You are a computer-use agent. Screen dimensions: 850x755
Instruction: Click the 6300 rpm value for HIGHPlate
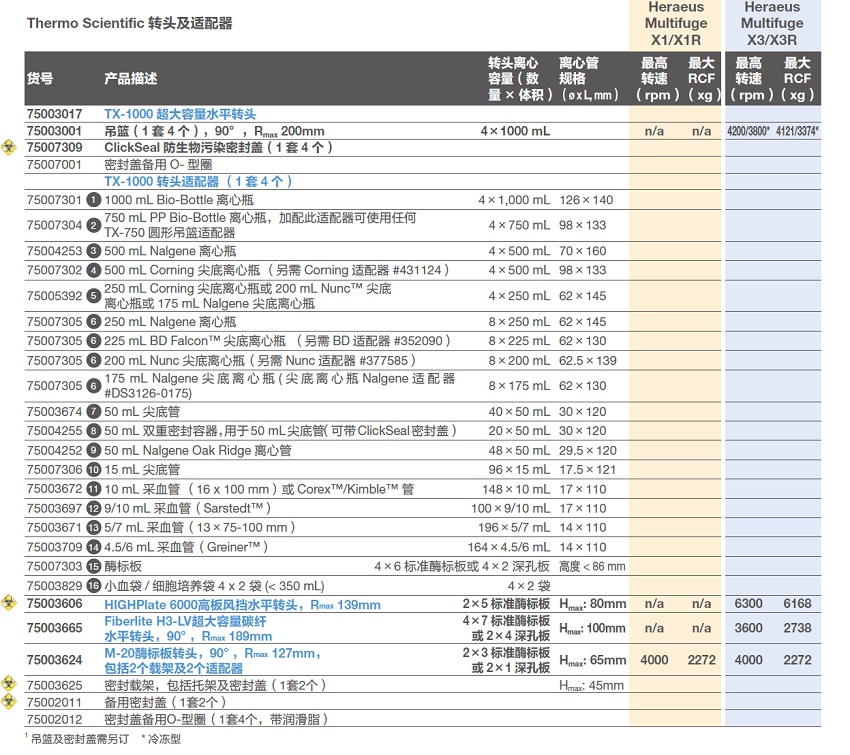(x=748, y=603)
